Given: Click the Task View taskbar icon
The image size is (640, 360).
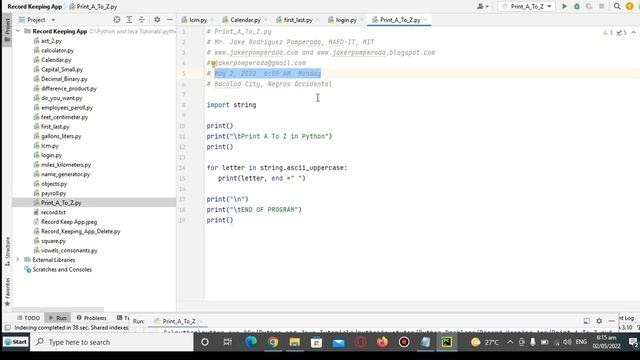Looking at the screenshot, I should tap(228, 342).
